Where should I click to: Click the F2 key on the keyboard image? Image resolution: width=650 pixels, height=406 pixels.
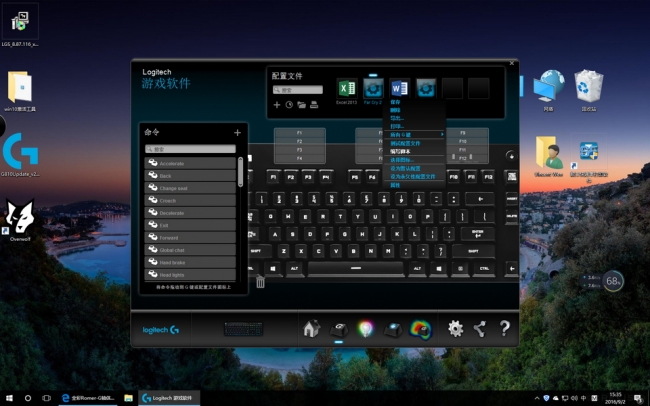pyautogui.click(x=291, y=177)
